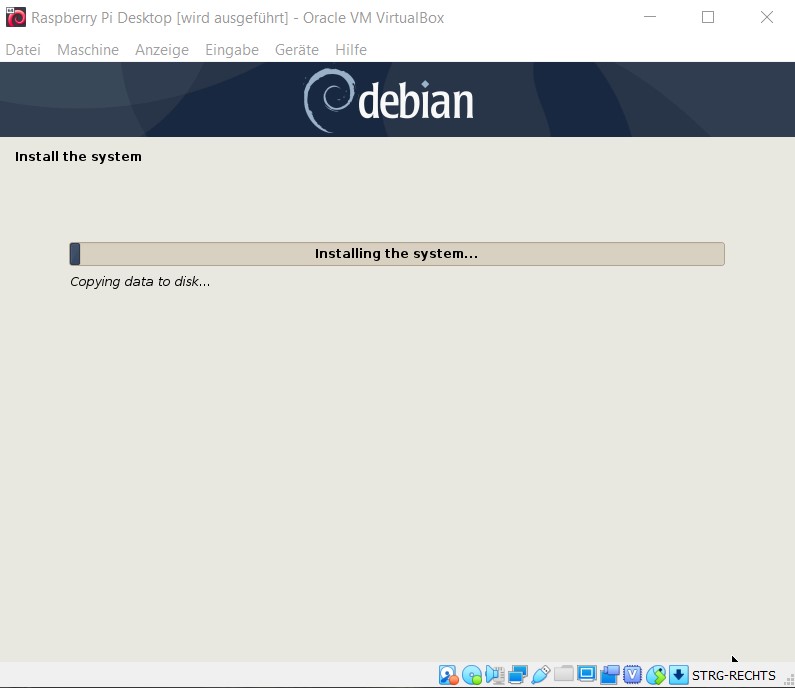Click the USB devices status icon
795x688 pixels.
coord(540,675)
